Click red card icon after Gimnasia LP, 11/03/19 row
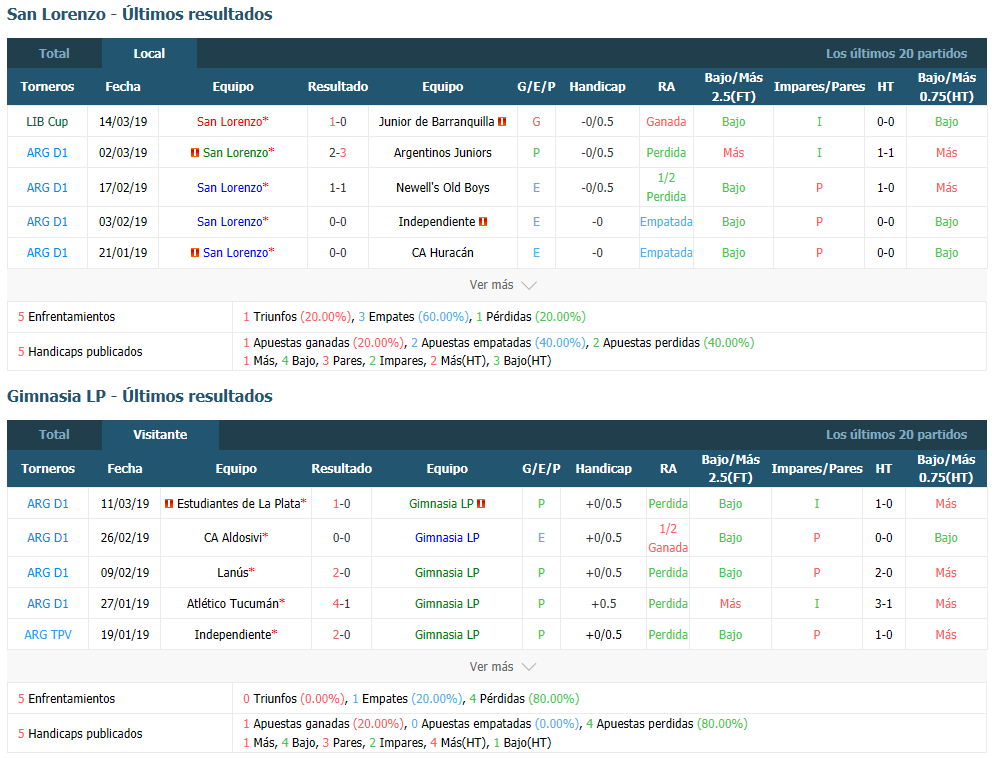The image size is (994, 758). (x=481, y=504)
